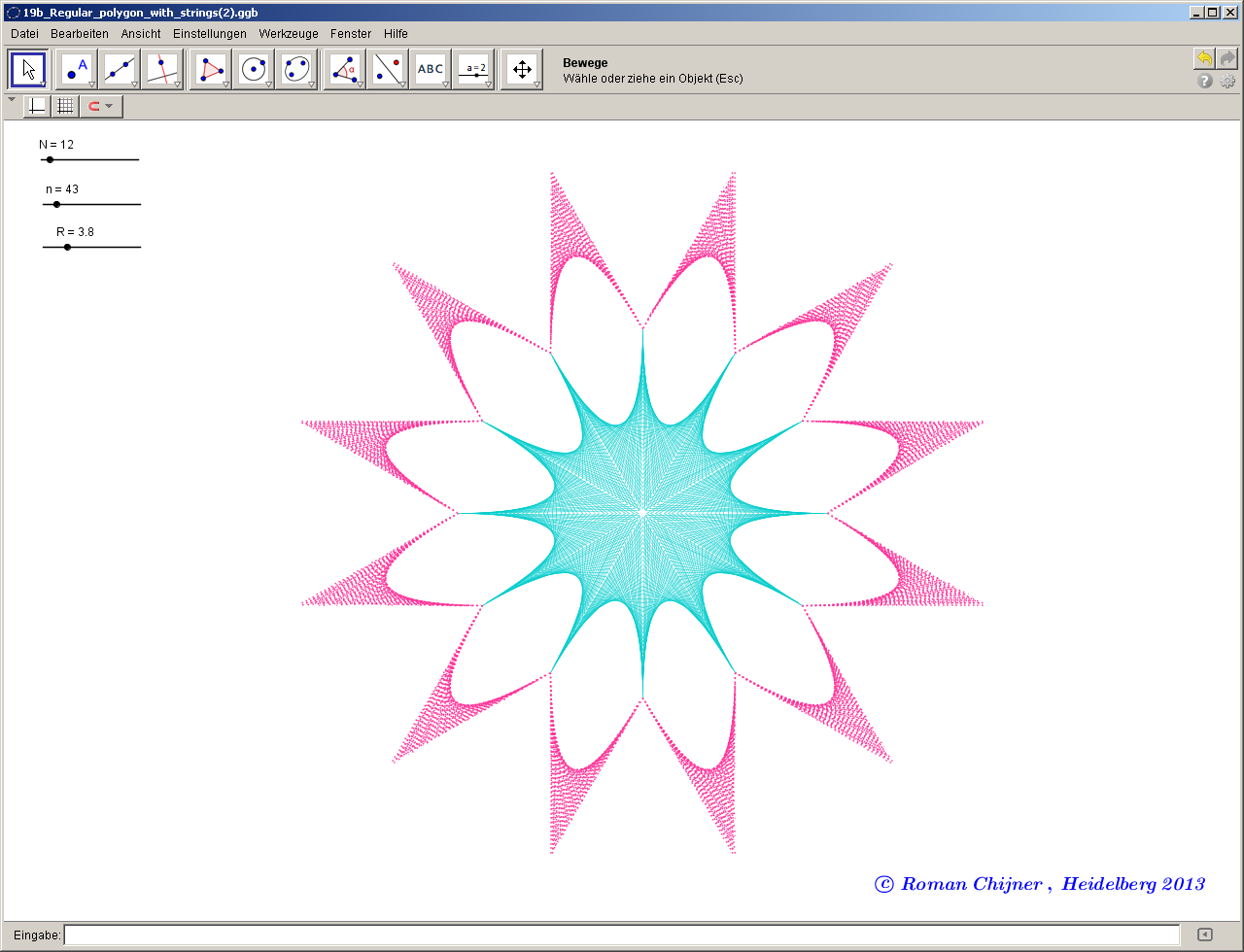Choose the line through two points tool

click(x=120, y=70)
